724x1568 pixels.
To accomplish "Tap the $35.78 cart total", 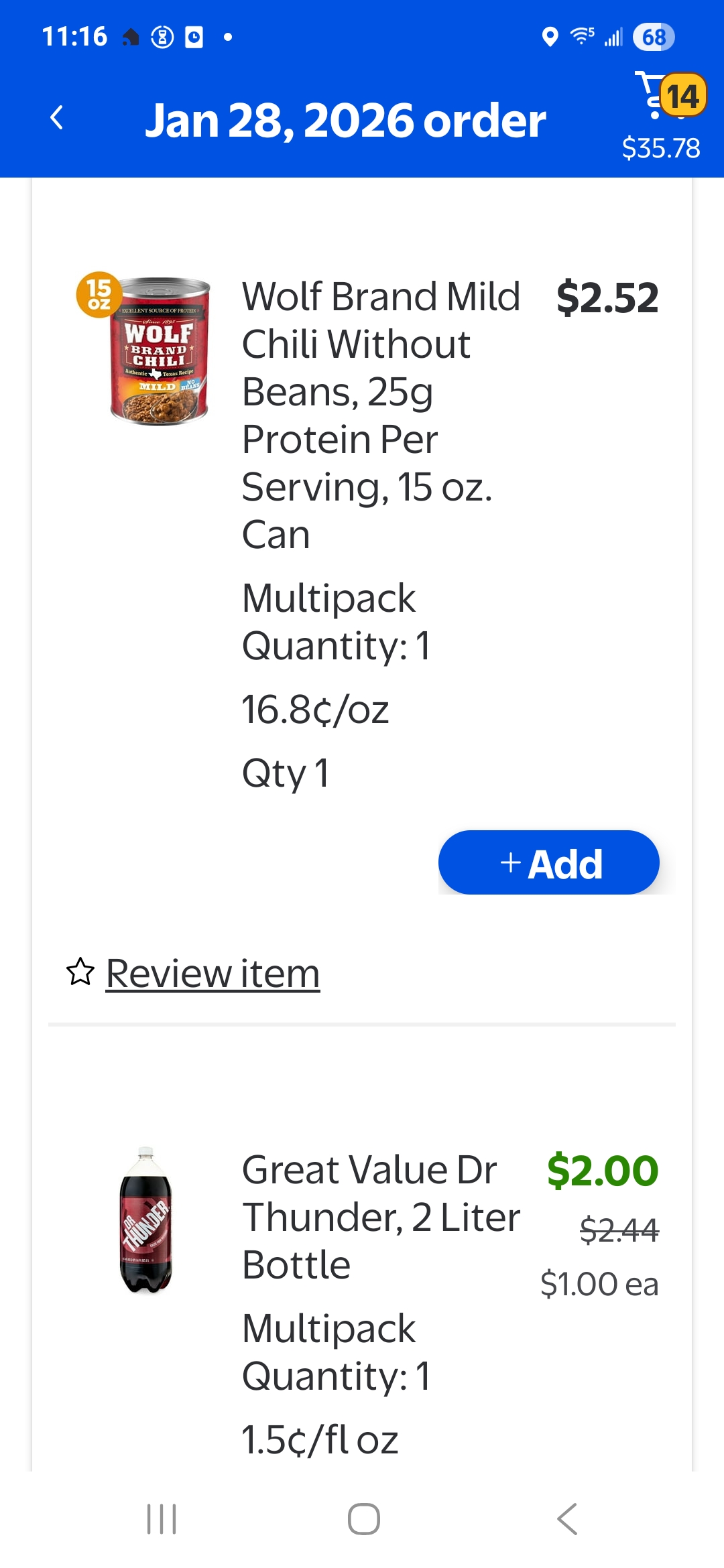I will (x=661, y=148).
